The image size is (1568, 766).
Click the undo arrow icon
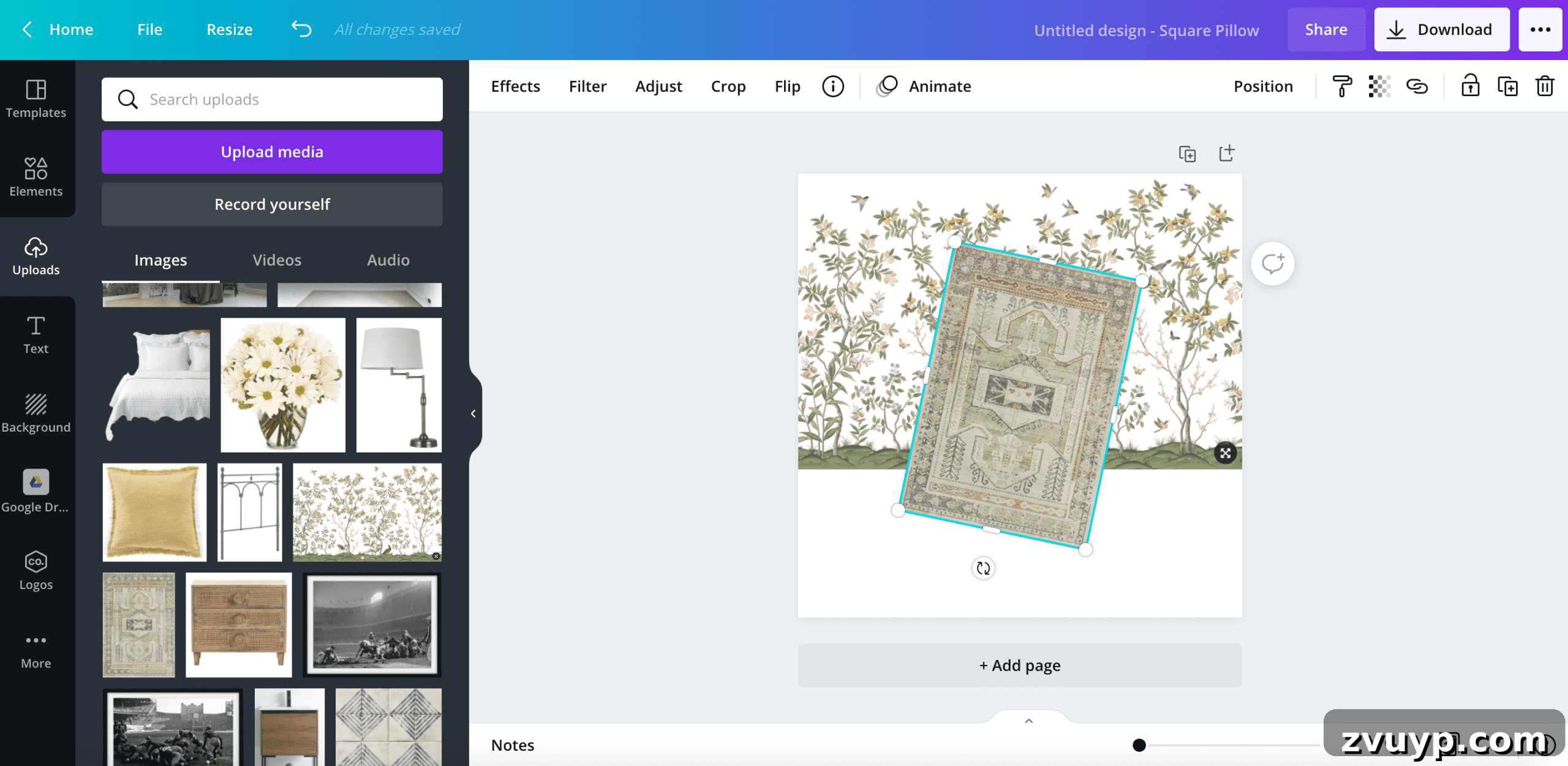[301, 29]
